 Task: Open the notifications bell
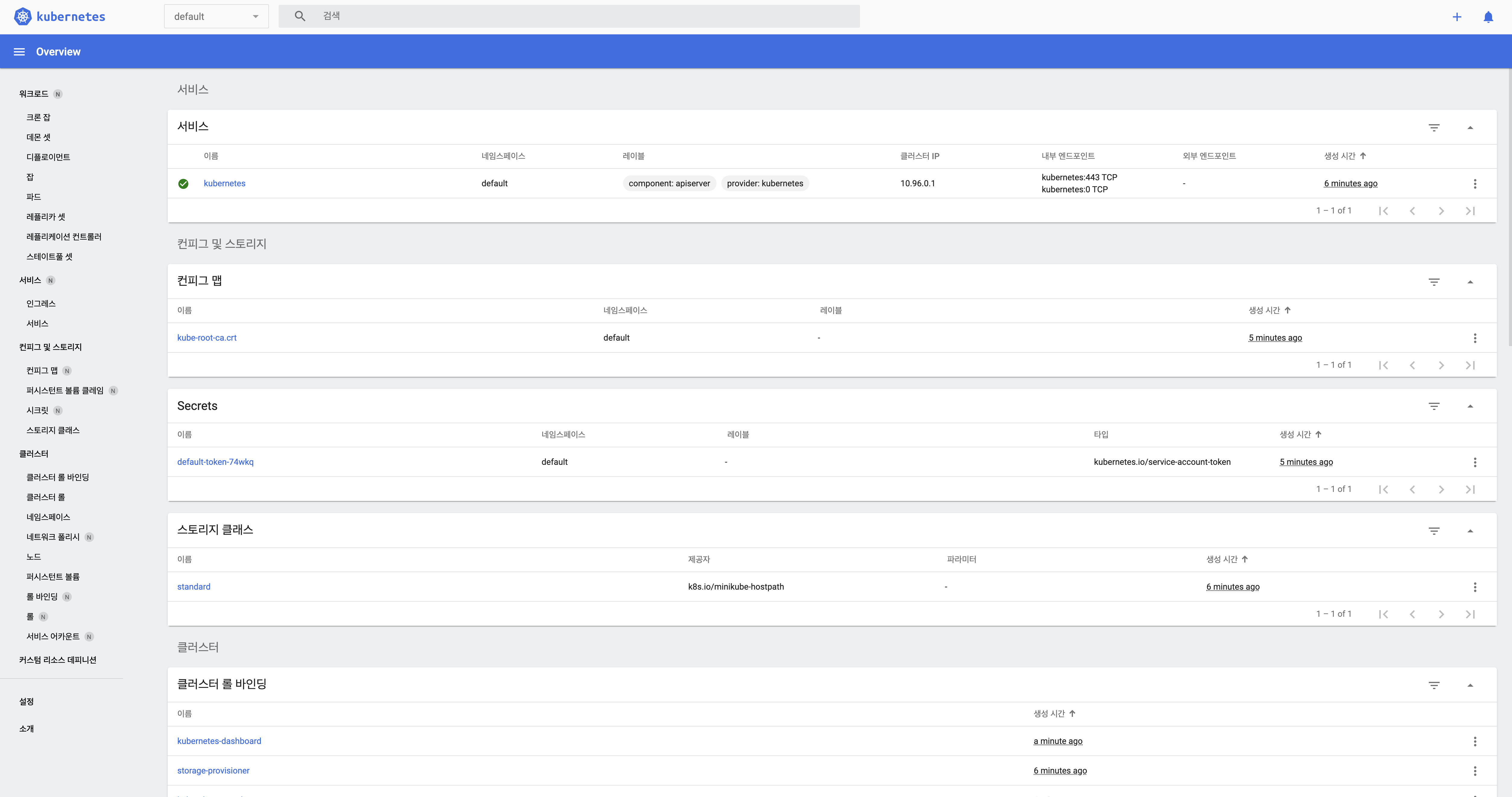pyautogui.click(x=1488, y=17)
